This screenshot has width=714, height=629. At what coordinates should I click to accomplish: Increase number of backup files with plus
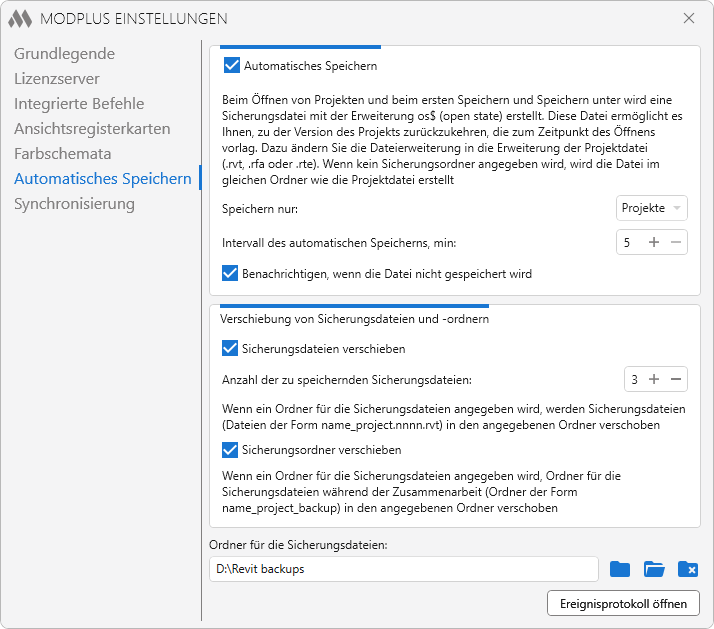point(654,379)
